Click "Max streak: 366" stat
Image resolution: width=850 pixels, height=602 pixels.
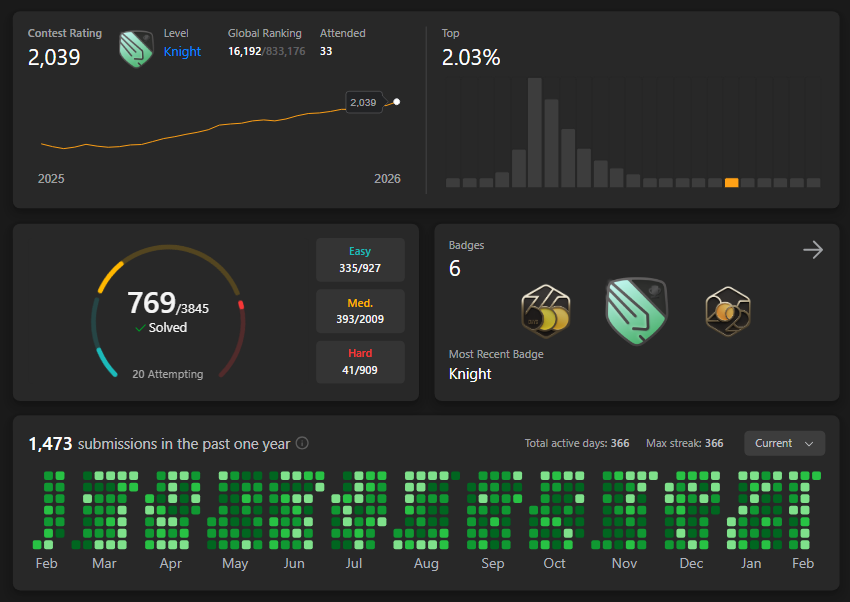685,443
